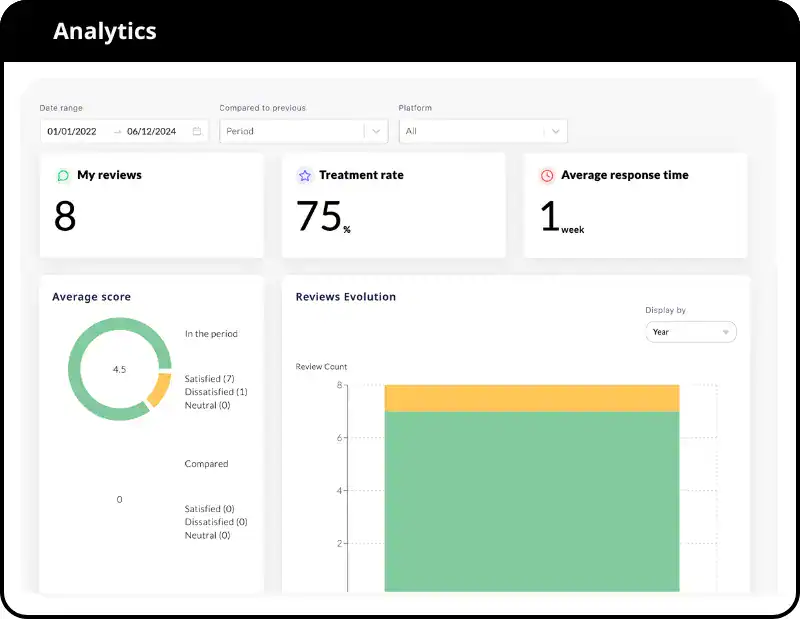Select the Satisfied (7) legend entry

pos(209,379)
